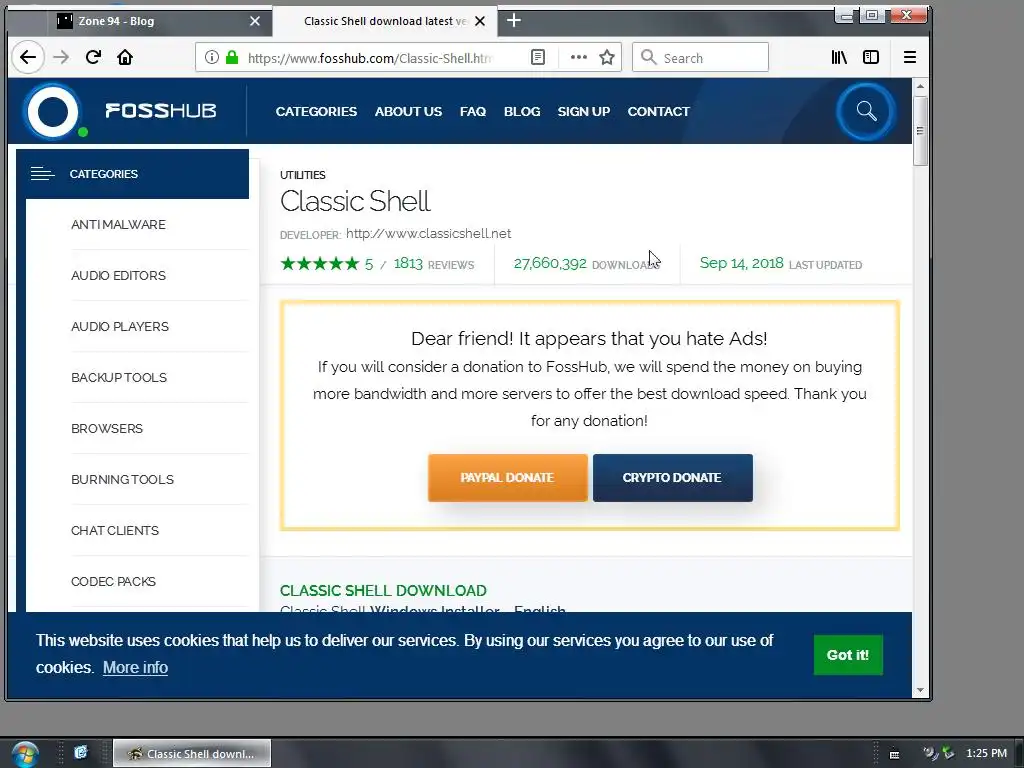Screen dimensions: 1024x768
Task: Click the green padlock security icon
Action: pos(232,57)
